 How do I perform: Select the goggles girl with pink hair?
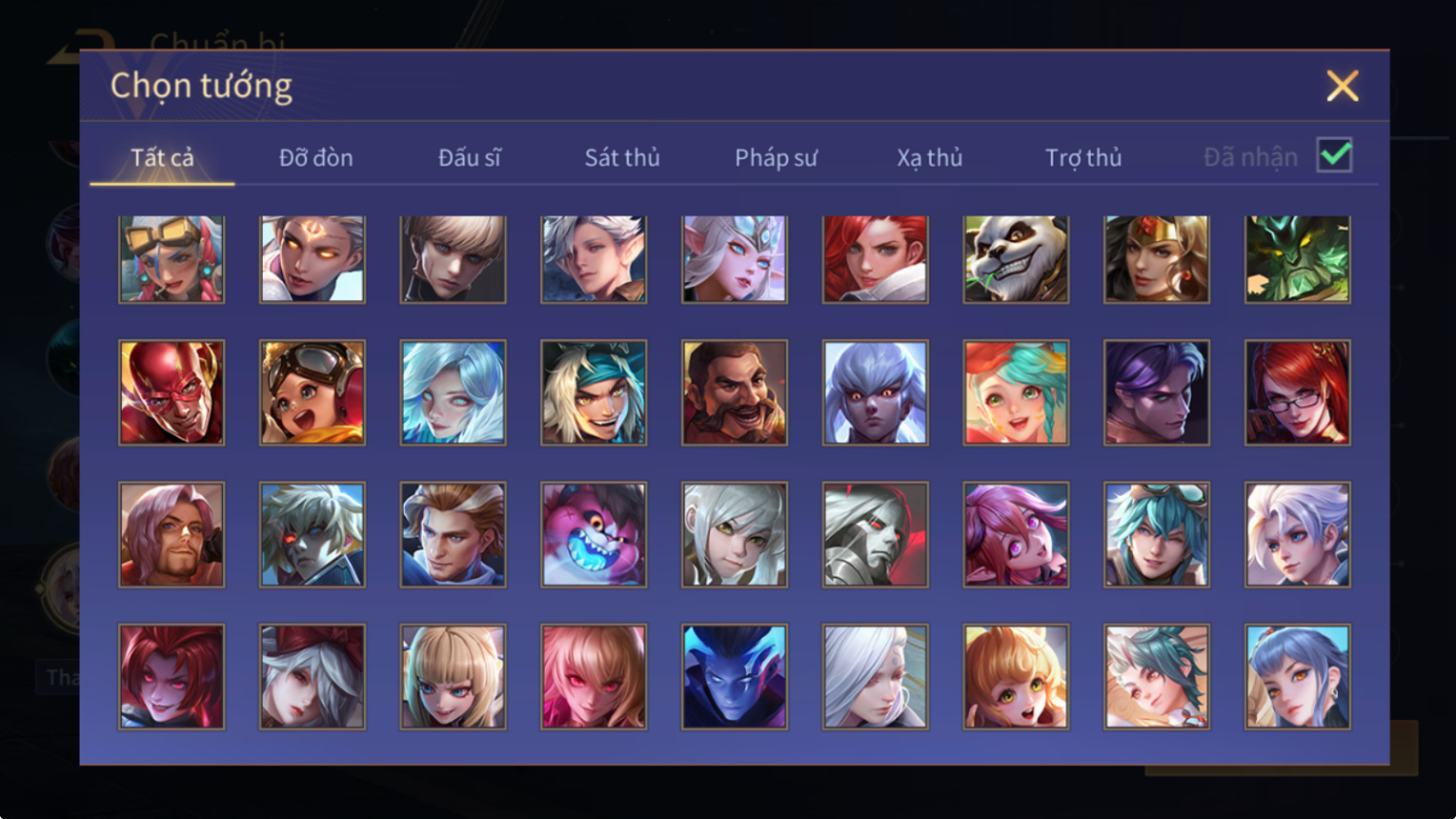click(172, 259)
